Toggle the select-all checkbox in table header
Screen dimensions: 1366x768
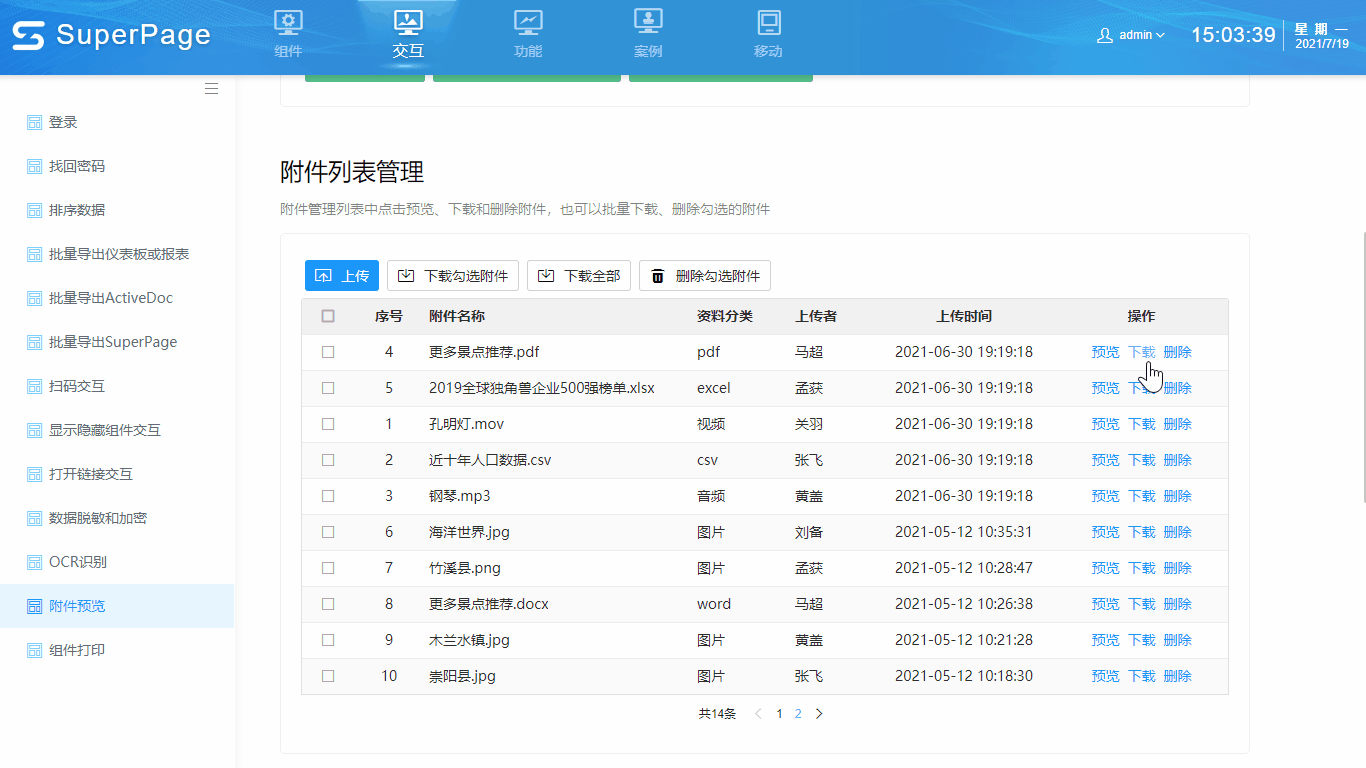coord(327,315)
